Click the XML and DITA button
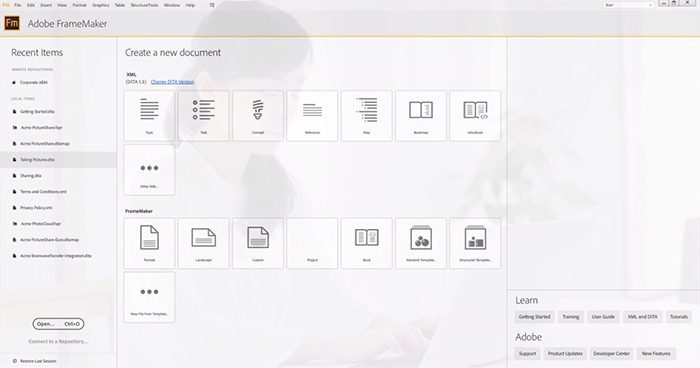 642,317
